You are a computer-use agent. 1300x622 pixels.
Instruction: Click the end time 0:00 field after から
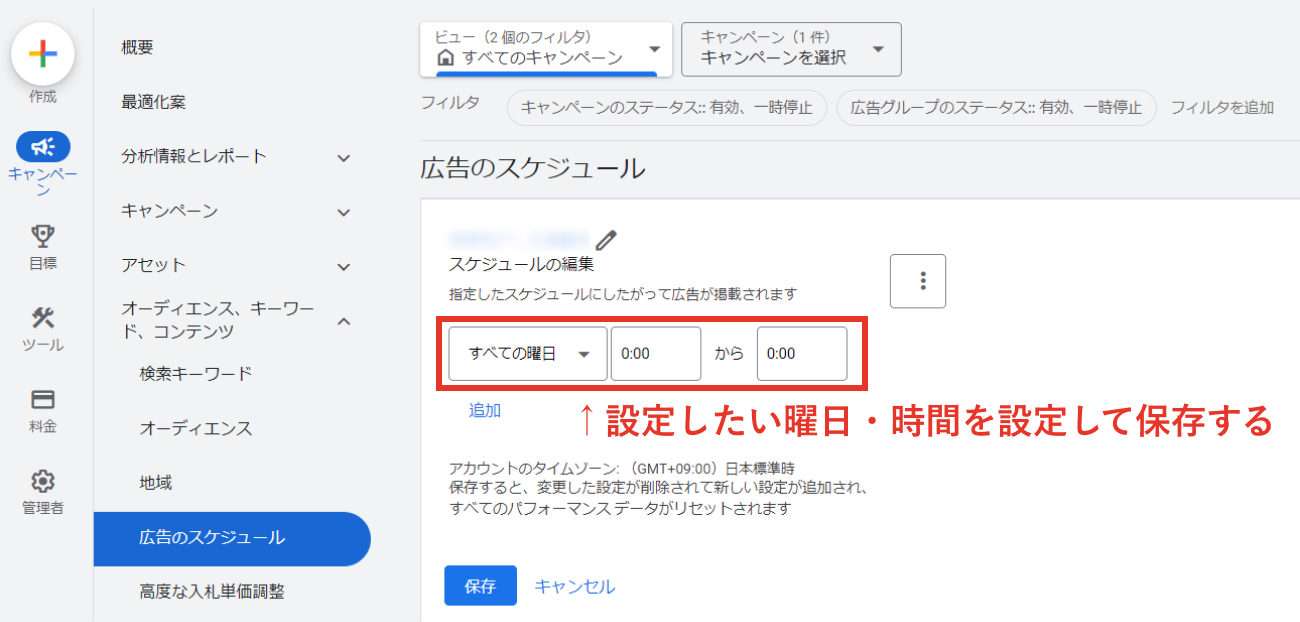[802, 353]
